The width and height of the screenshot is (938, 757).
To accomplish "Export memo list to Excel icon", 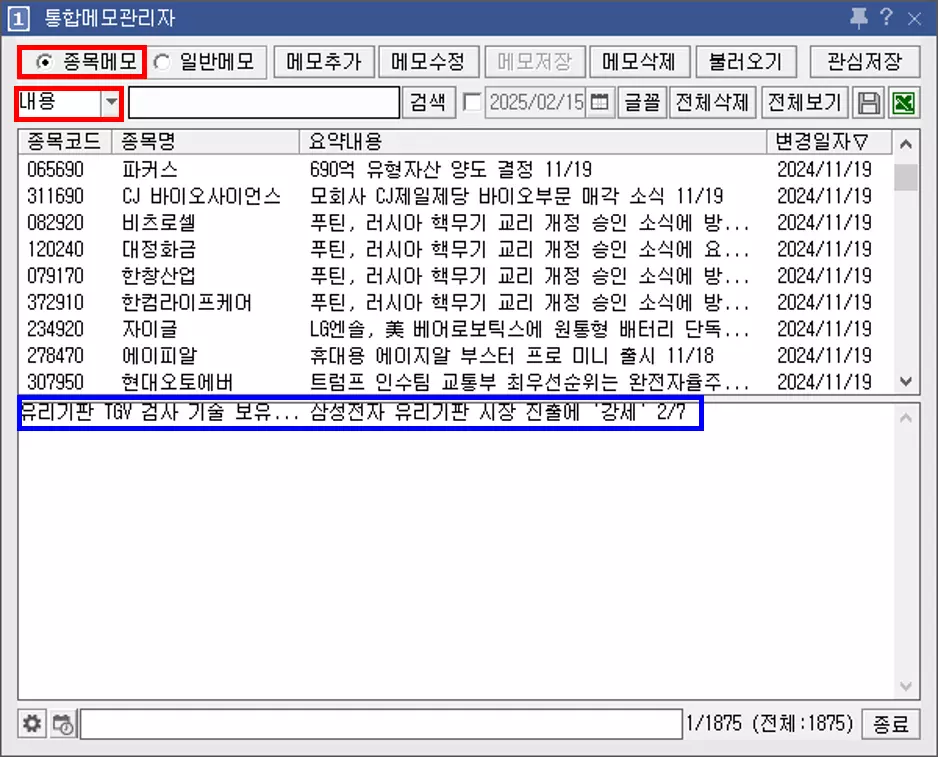I will pos(904,103).
